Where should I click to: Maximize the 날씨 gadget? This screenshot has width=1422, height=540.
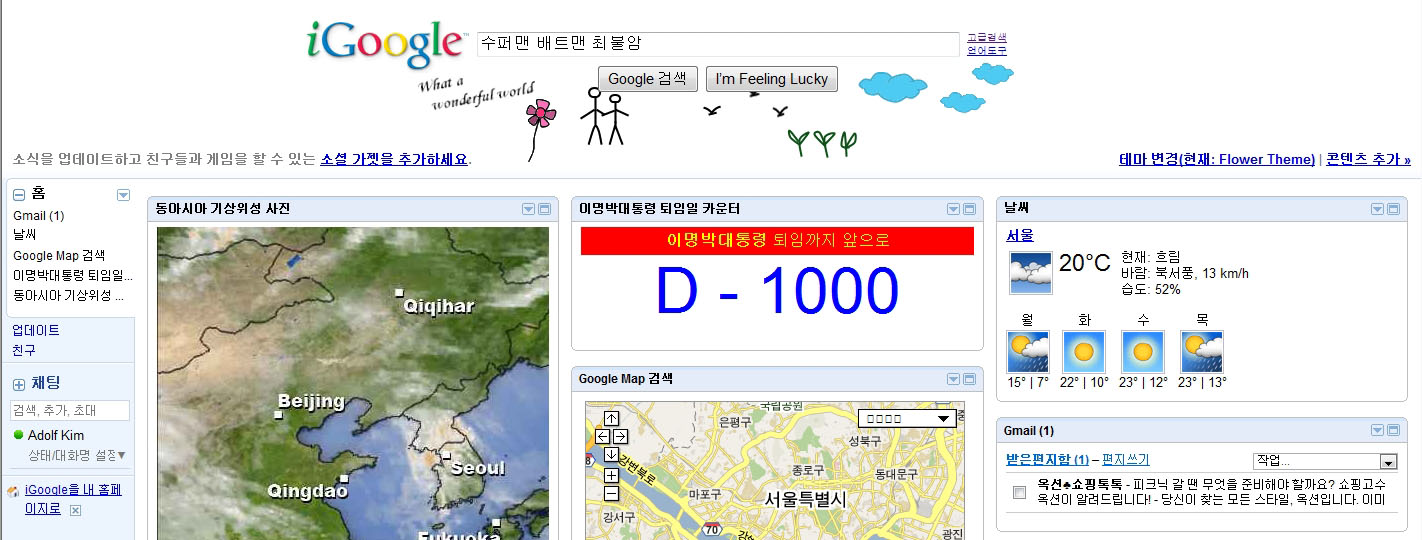1394,209
